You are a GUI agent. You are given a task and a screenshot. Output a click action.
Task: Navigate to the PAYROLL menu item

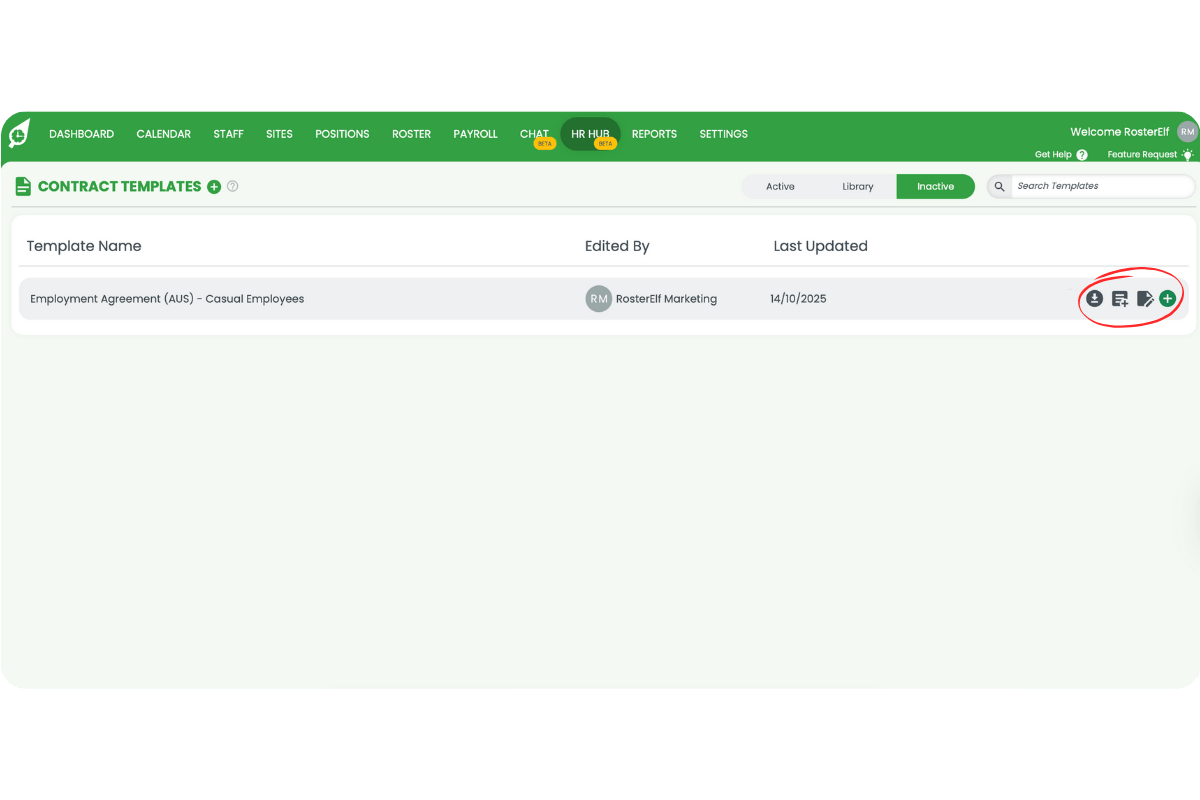click(475, 133)
